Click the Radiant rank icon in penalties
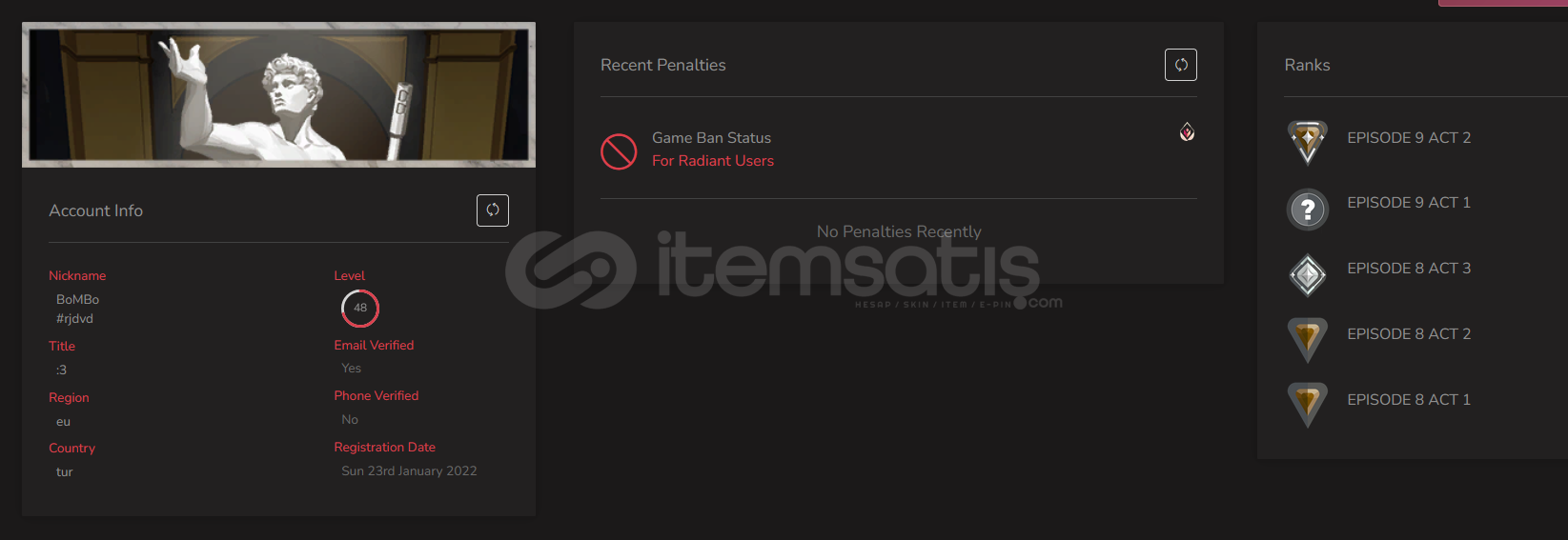 click(x=1187, y=132)
